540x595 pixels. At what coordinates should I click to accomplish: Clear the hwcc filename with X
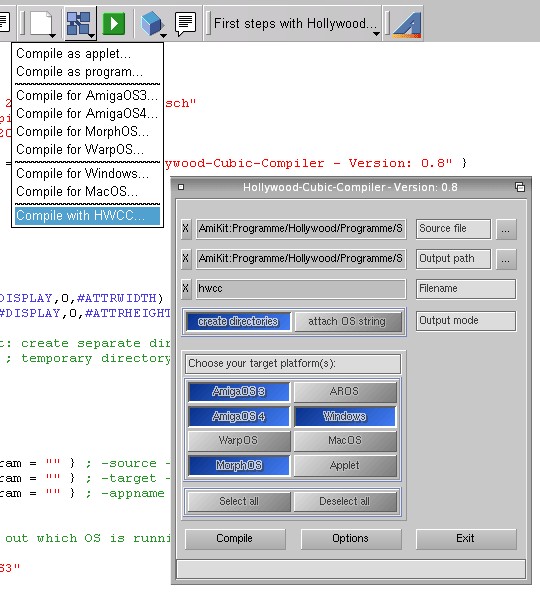(186, 288)
